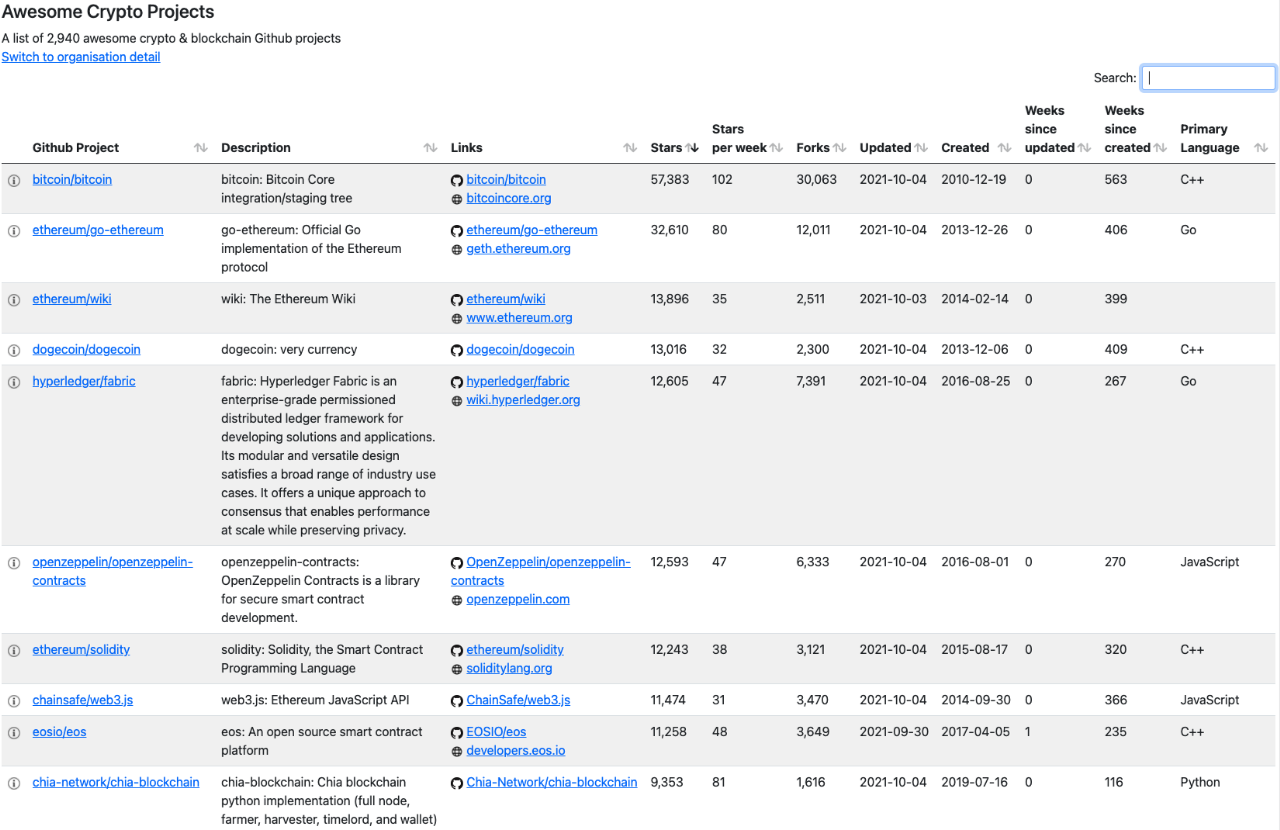Open the bitcoincore.org website link
The height and width of the screenshot is (830, 1280).
[x=509, y=199]
